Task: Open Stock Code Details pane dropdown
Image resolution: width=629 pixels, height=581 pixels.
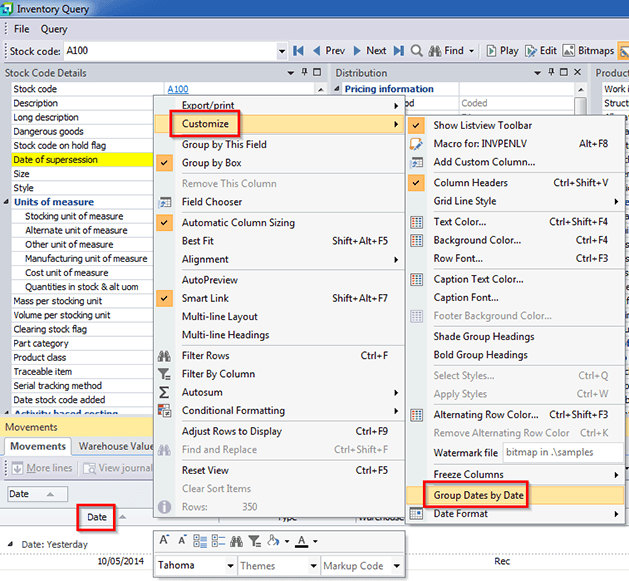Action: pyautogui.click(x=290, y=73)
